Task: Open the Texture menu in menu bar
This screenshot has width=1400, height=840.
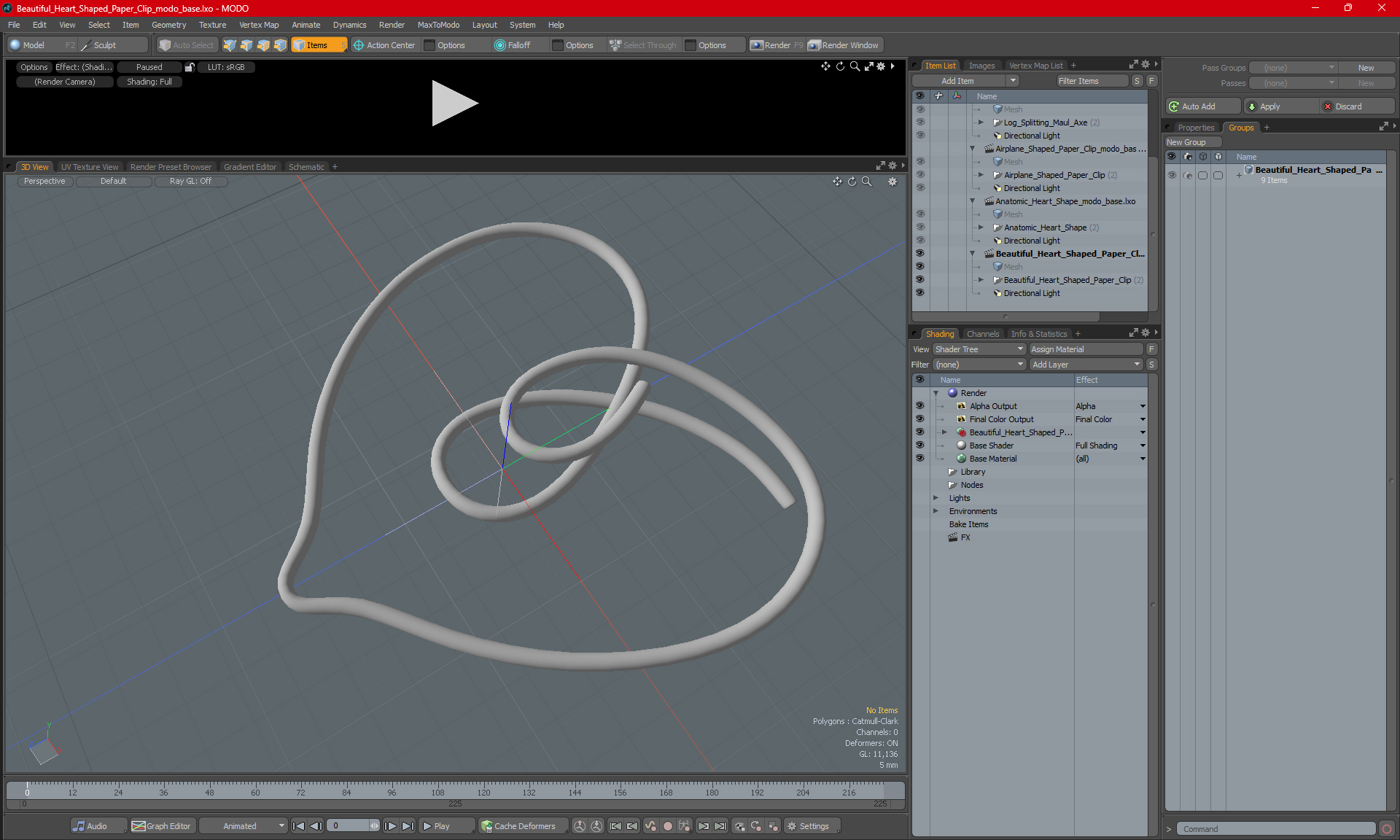Action: pyautogui.click(x=211, y=24)
